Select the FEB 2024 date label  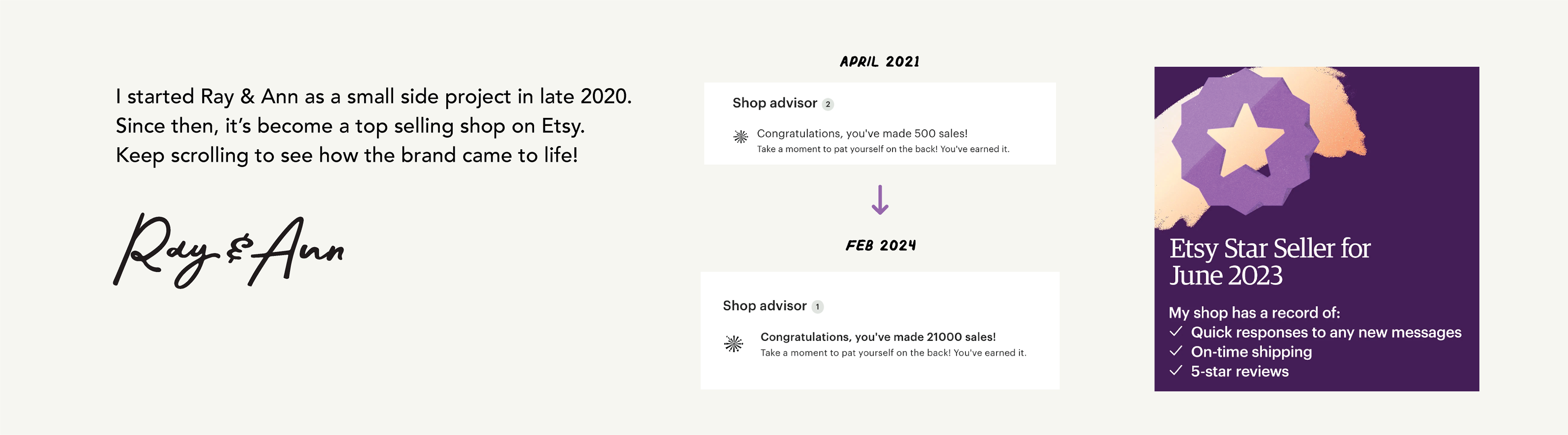(880, 245)
